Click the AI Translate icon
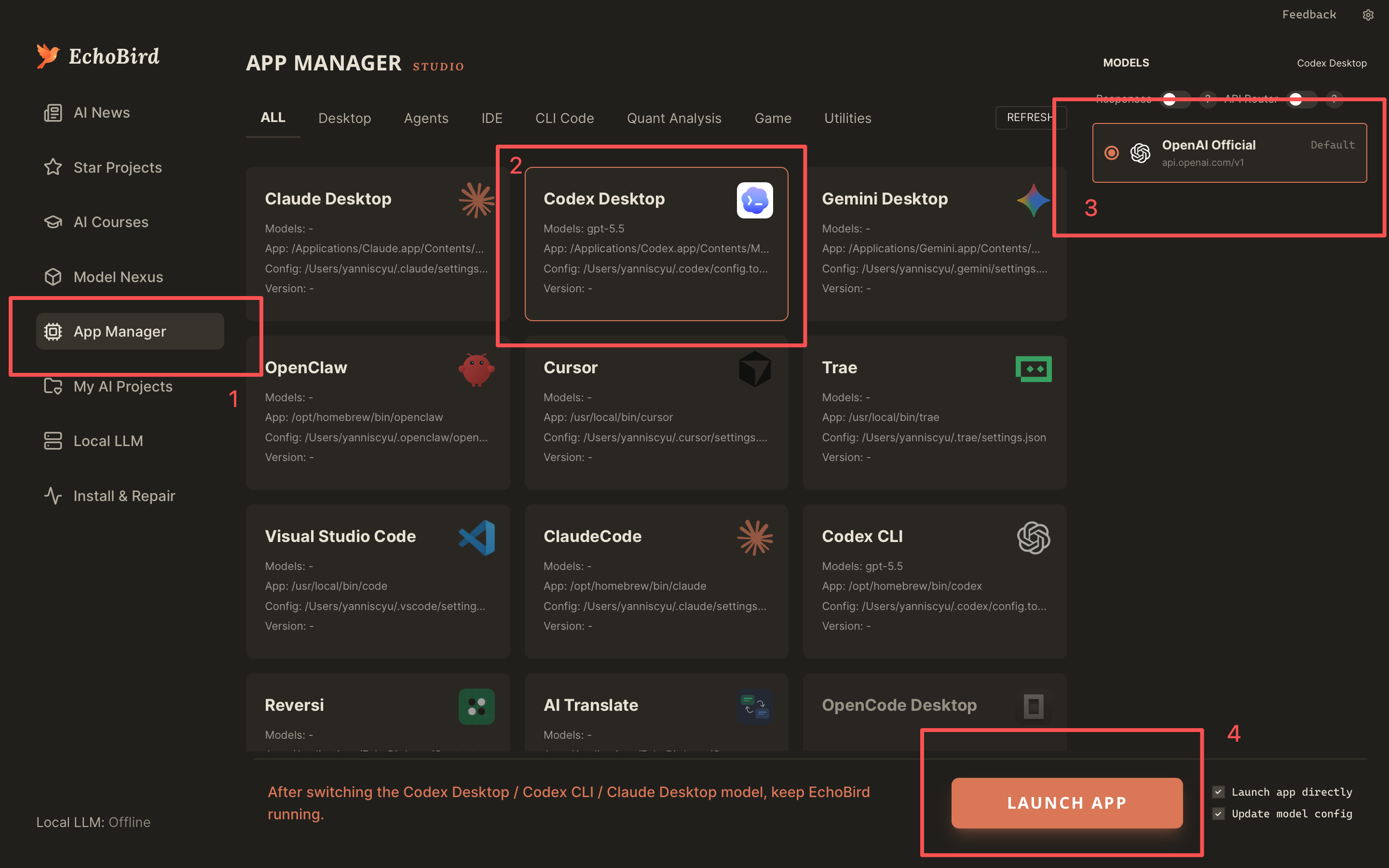 click(x=755, y=706)
